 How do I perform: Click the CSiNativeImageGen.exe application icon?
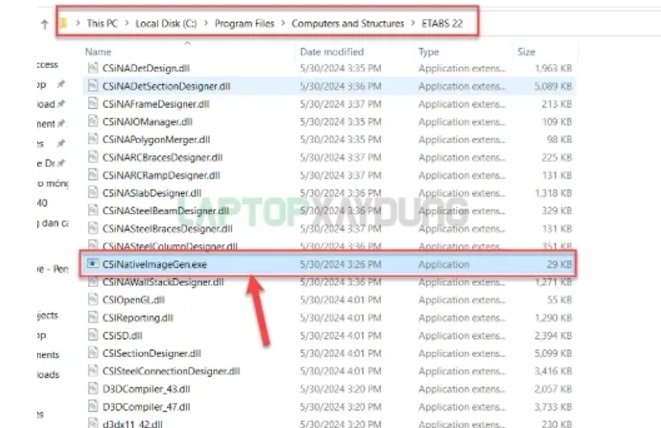93,264
